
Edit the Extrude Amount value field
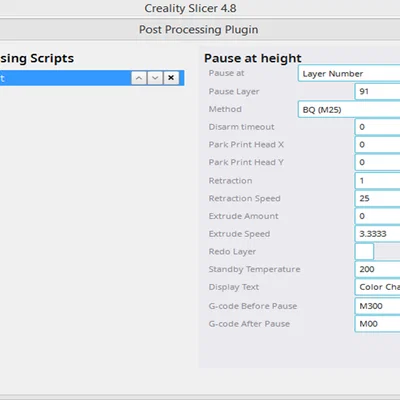pyautogui.click(x=377, y=216)
